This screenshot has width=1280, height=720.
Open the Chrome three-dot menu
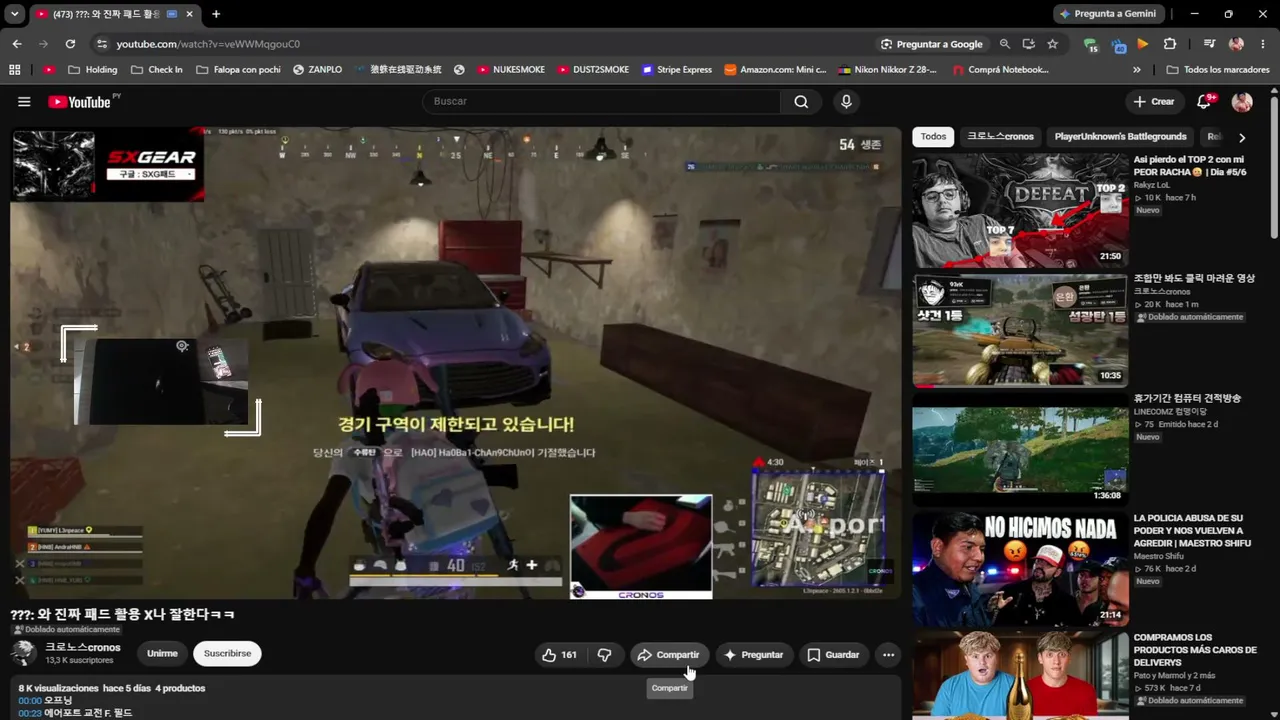tap(1263, 44)
